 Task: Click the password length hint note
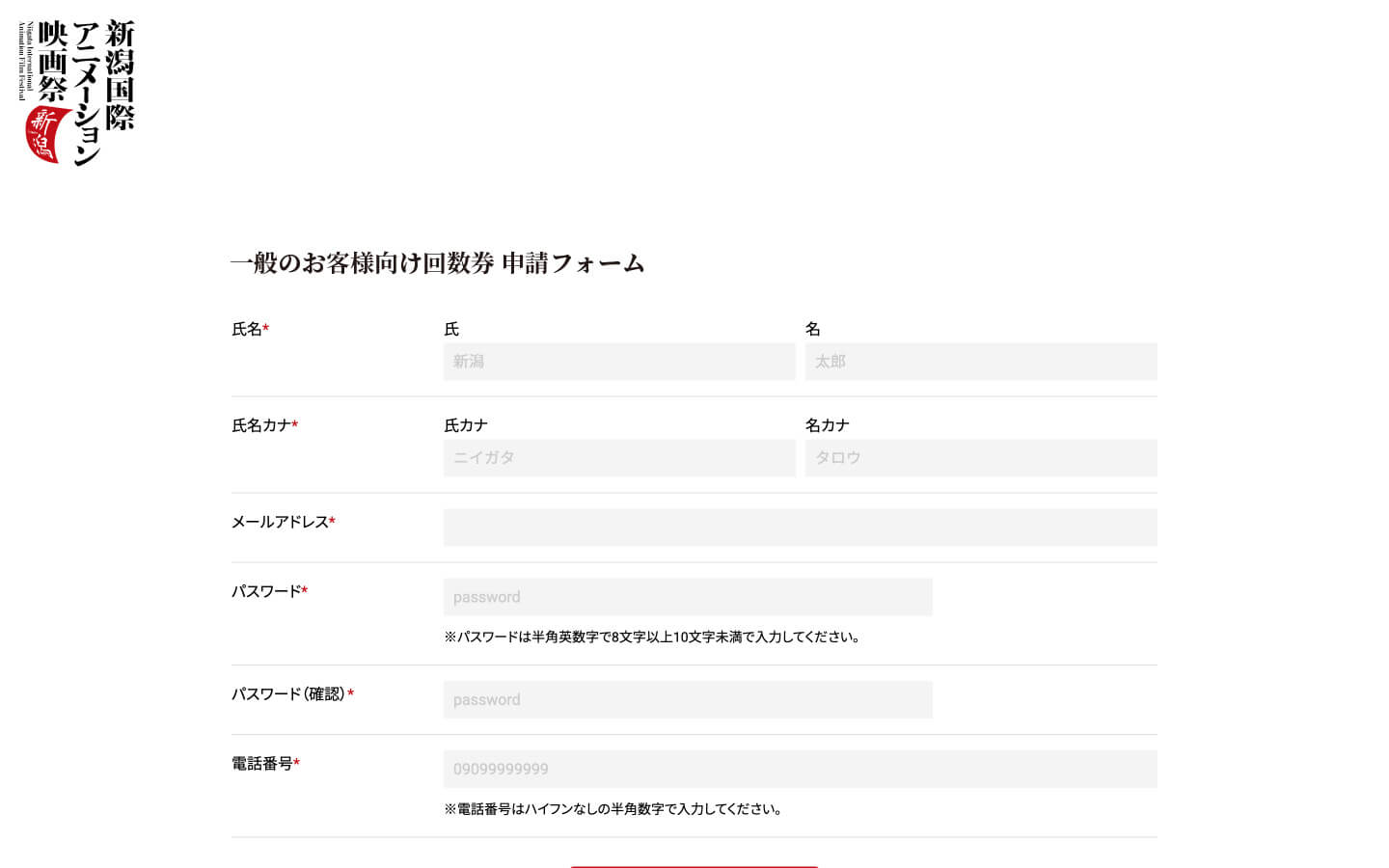(x=652, y=637)
